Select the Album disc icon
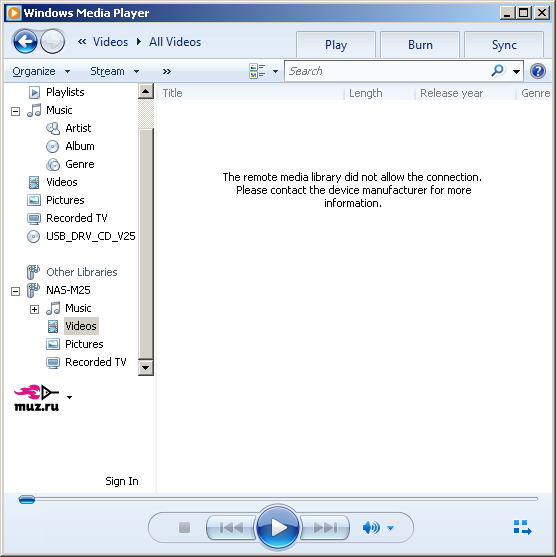The width and height of the screenshot is (556, 557). pos(53,146)
